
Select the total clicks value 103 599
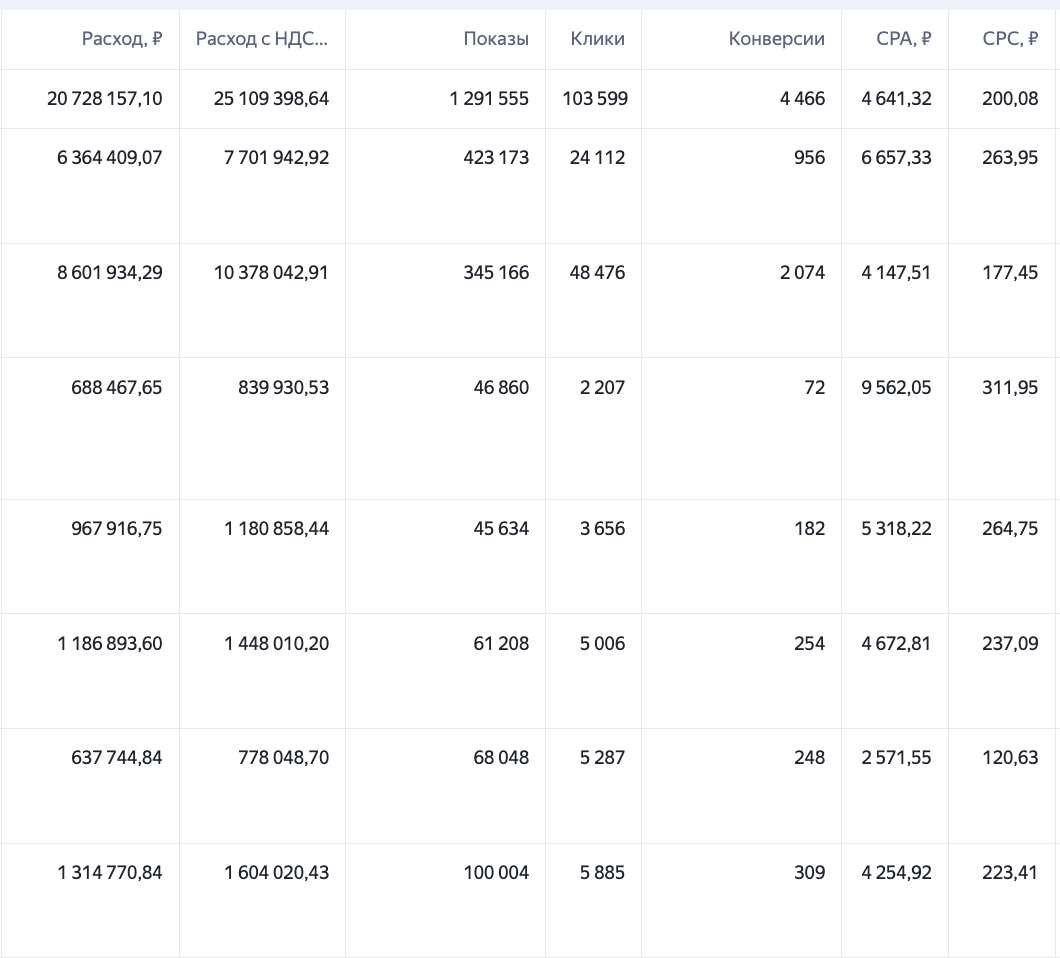pyautogui.click(x=595, y=99)
